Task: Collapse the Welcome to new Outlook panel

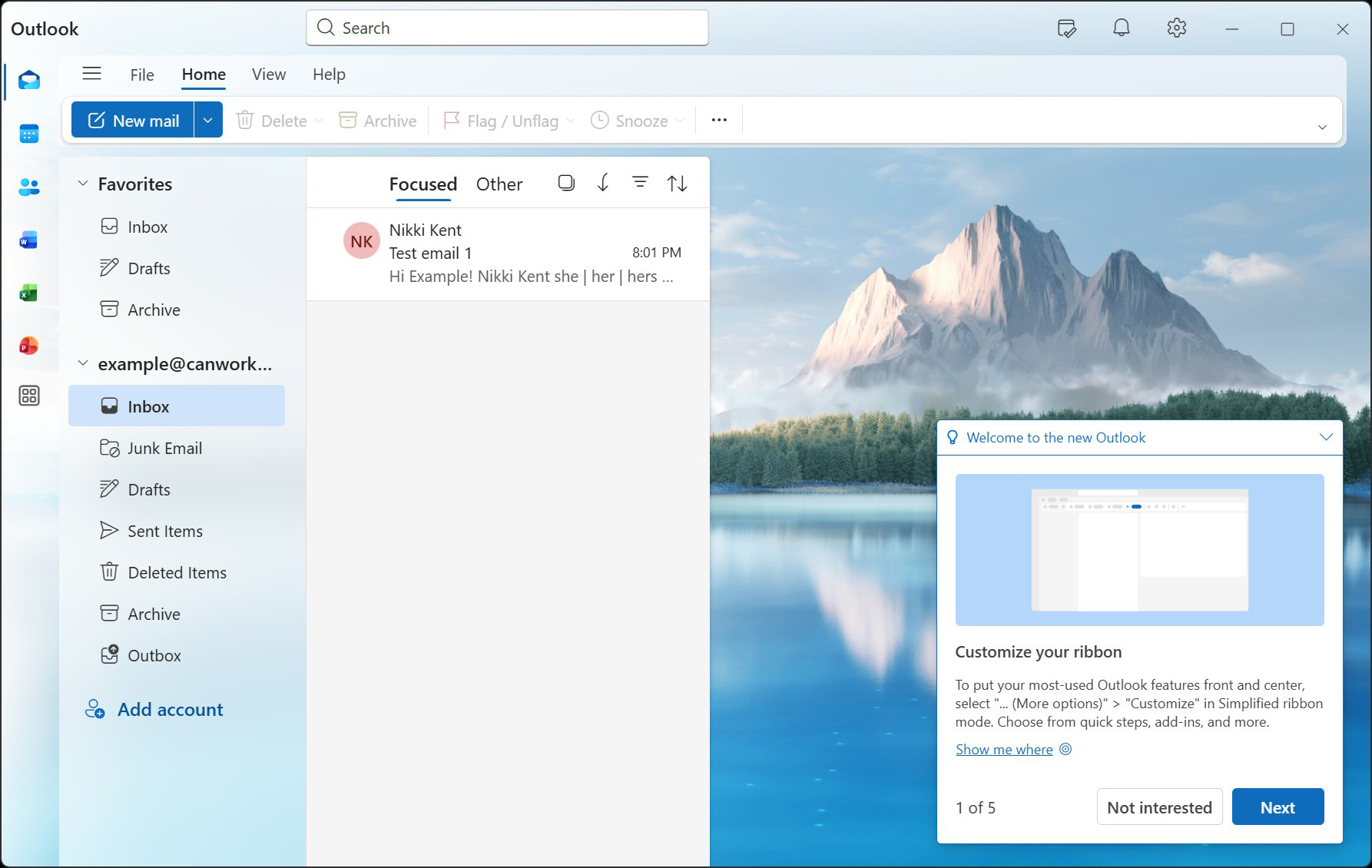Action: (1325, 437)
